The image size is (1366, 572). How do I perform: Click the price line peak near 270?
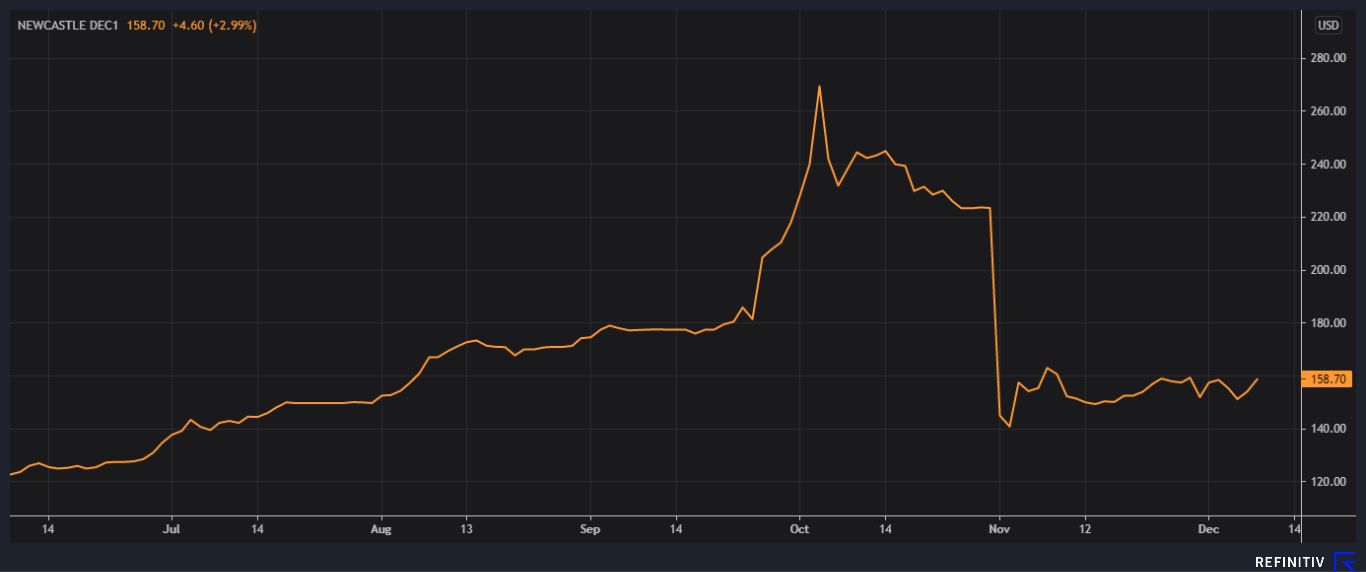coord(819,86)
